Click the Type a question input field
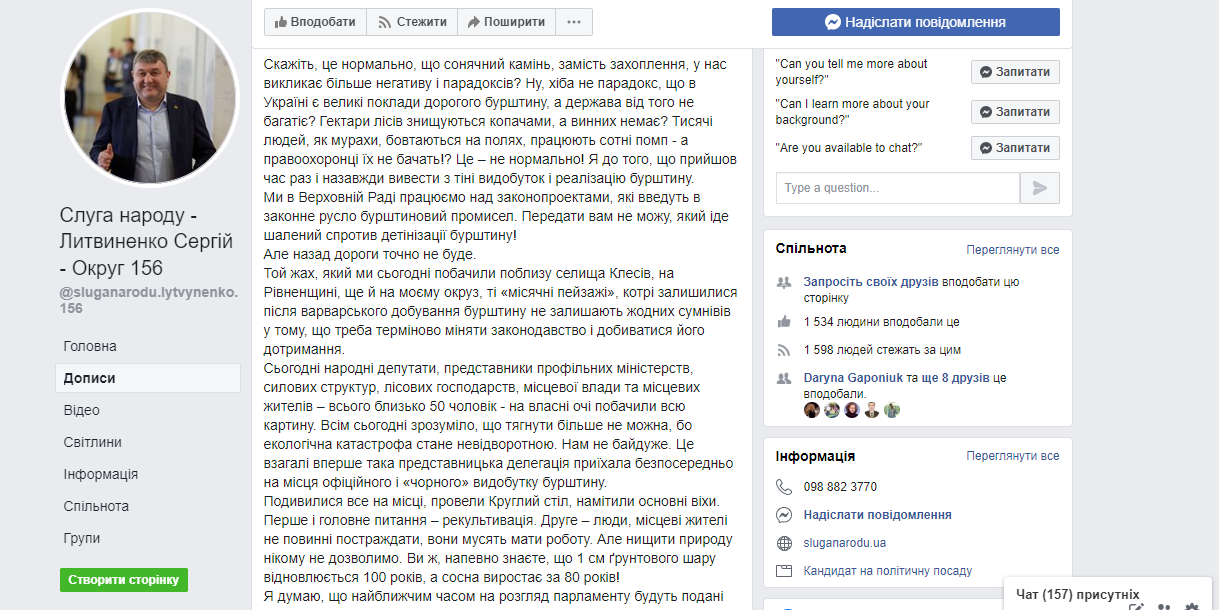 [897, 188]
